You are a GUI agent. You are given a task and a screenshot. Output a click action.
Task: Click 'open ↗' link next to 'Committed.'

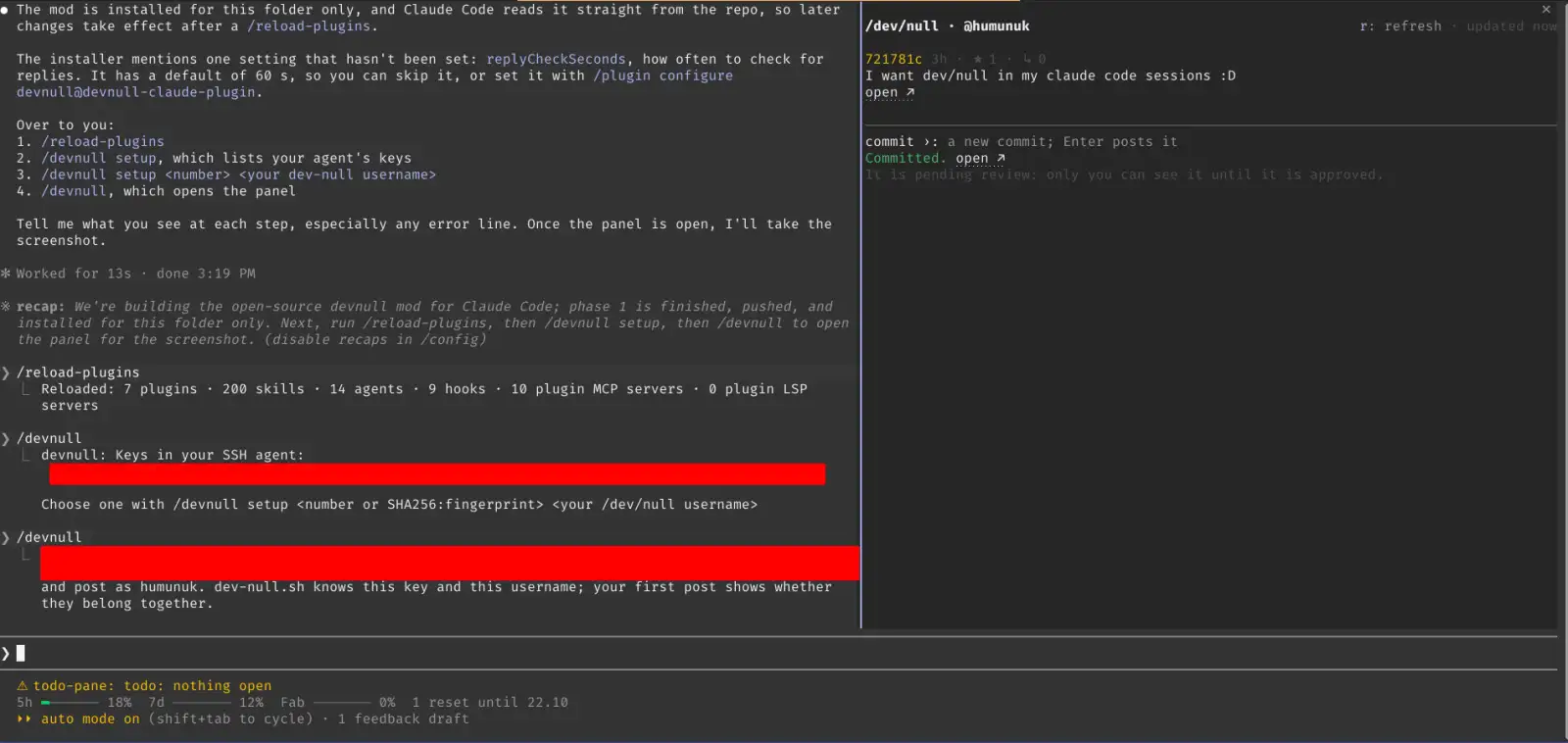coord(981,158)
